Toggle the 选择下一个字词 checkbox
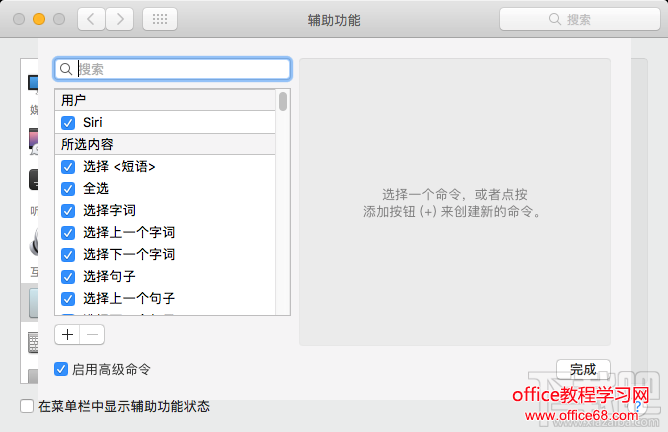This screenshot has width=668, height=432. click(x=68, y=255)
